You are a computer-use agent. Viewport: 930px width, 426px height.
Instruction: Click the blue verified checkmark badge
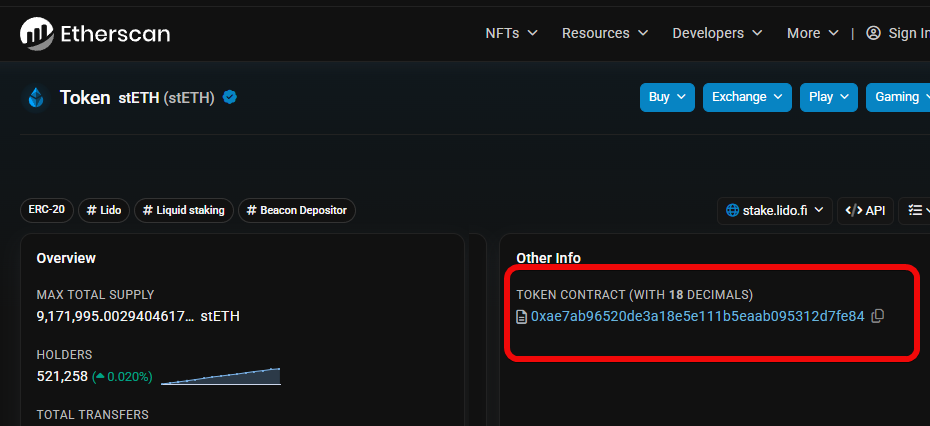click(x=230, y=97)
